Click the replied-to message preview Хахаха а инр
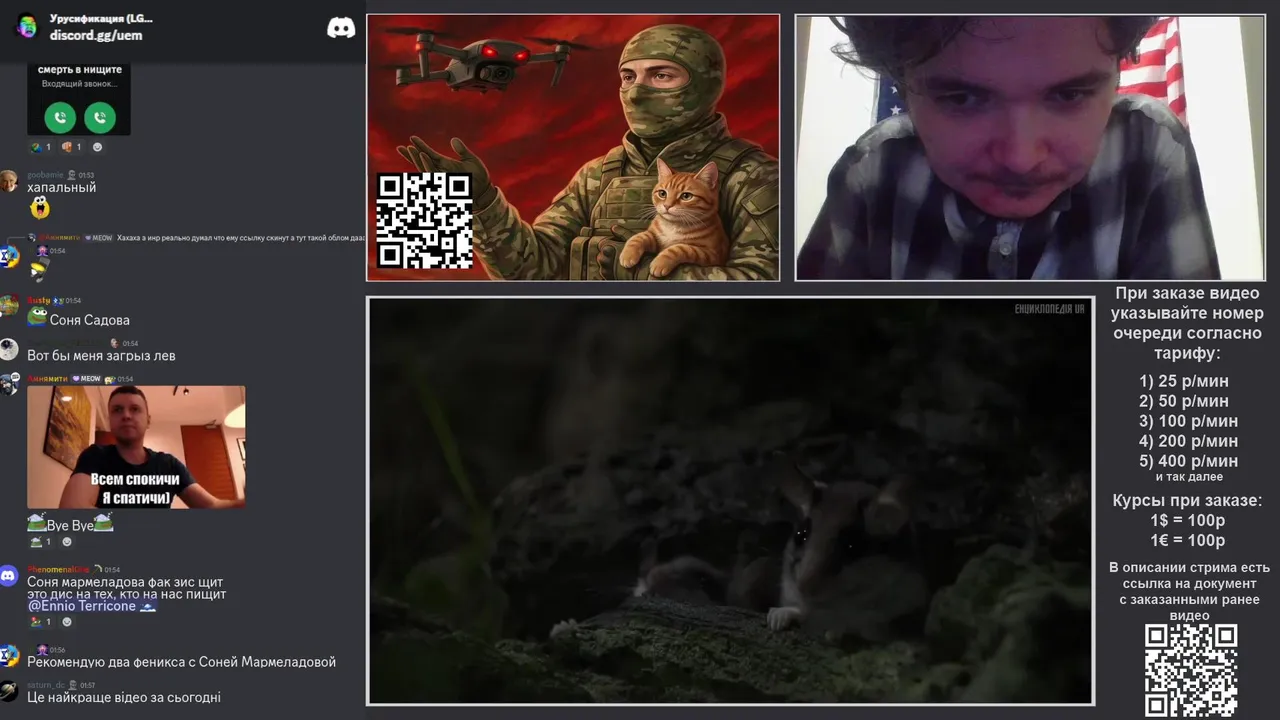Image resolution: width=1280 pixels, height=720 pixels. point(240,238)
